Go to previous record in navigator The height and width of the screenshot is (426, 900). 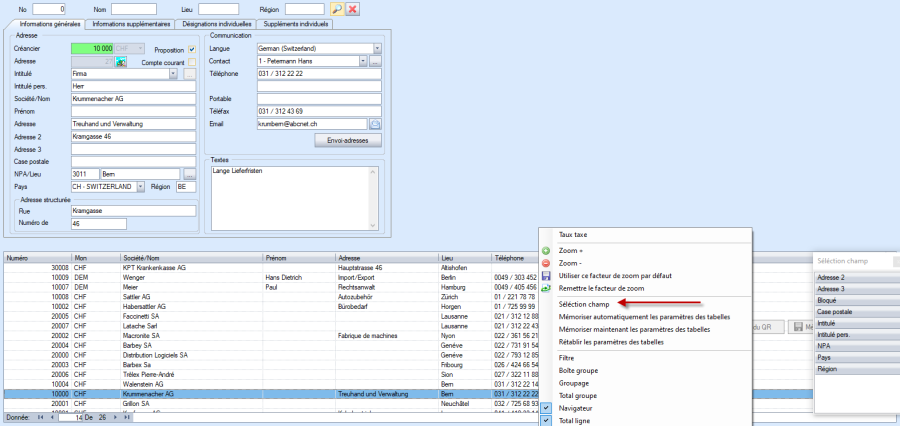point(52,417)
